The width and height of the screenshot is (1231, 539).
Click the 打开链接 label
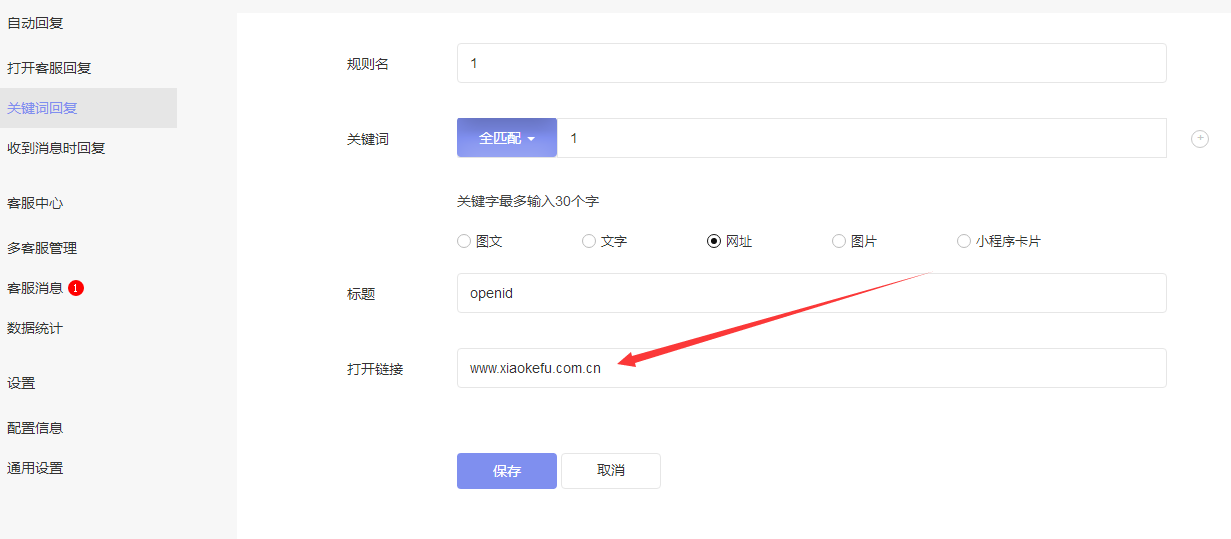point(375,369)
